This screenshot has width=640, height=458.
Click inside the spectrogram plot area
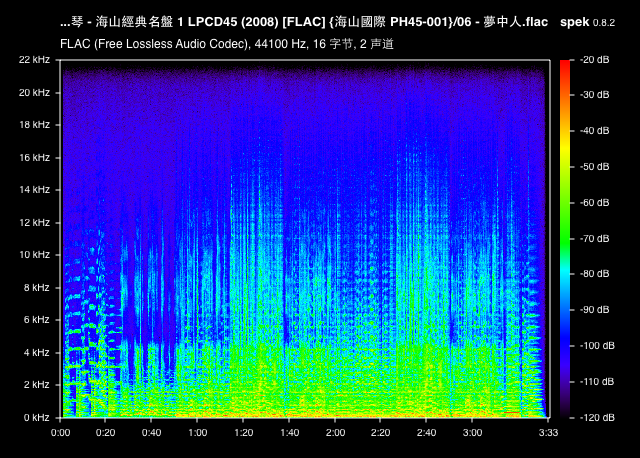click(x=304, y=239)
